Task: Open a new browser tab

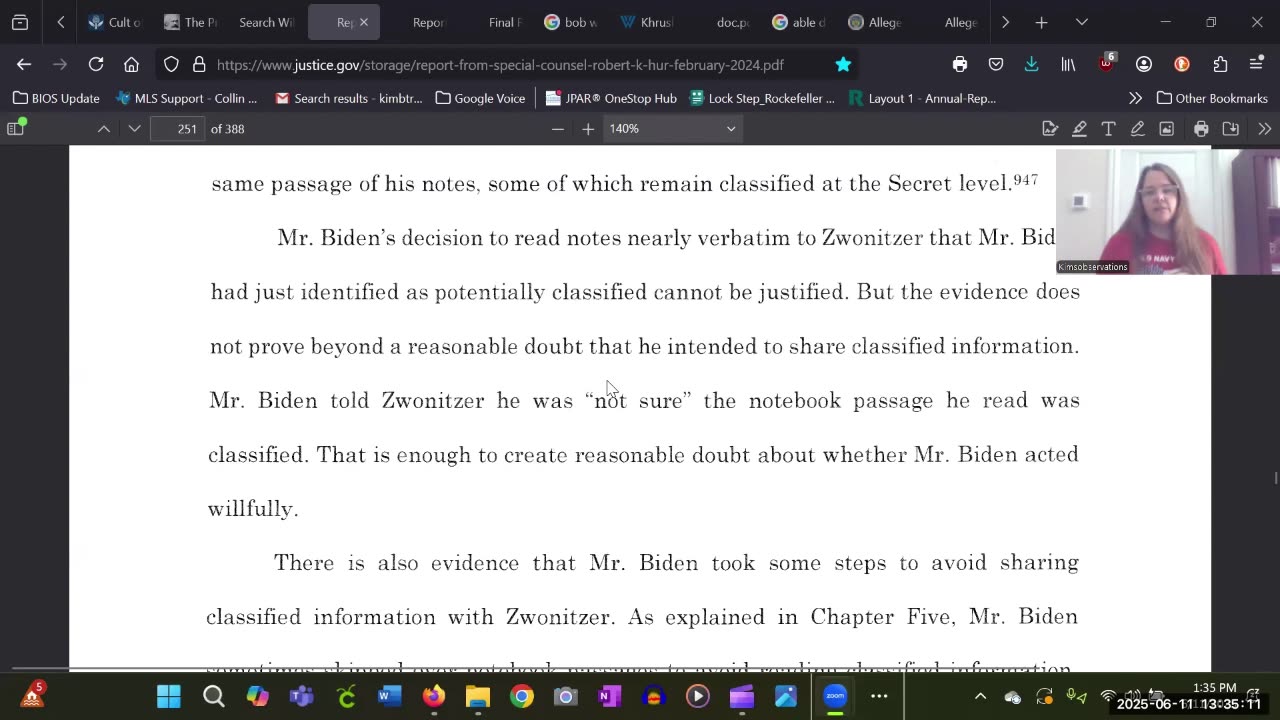Action: 1041,22
